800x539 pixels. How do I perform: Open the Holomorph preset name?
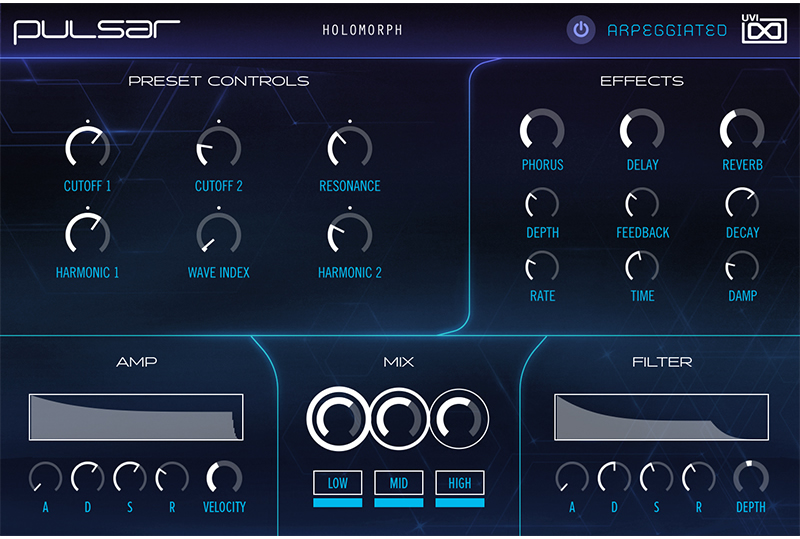[x=362, y=30]
